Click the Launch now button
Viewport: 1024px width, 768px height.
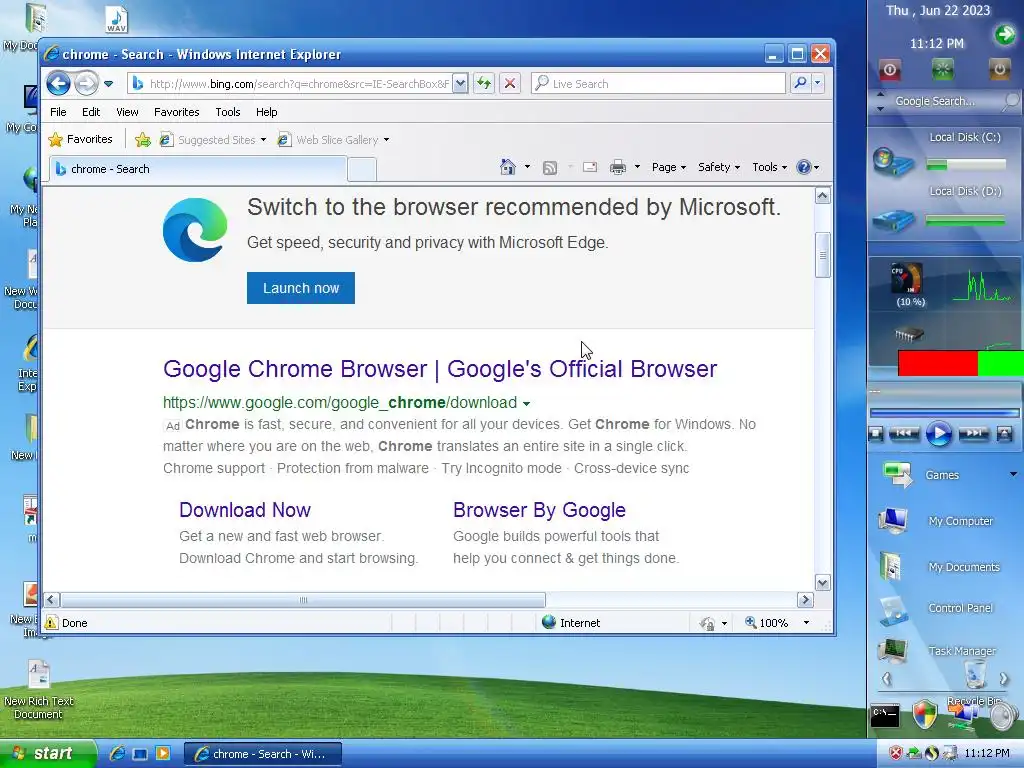[x=301, y=288]
